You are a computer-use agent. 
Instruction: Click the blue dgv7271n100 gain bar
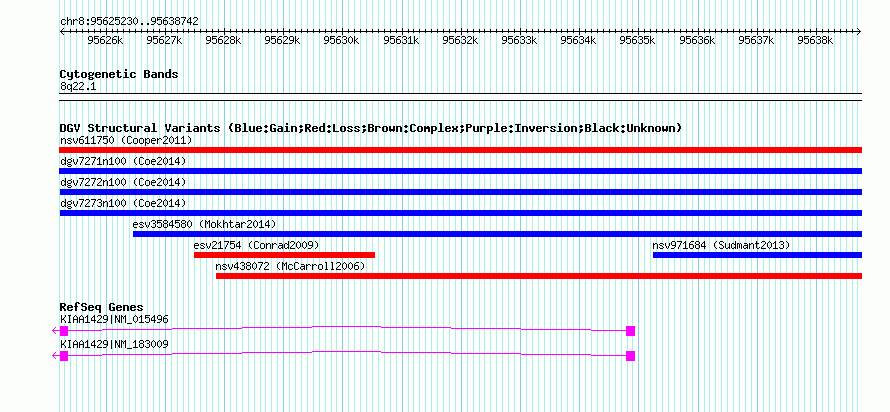(x=461, y=171)
